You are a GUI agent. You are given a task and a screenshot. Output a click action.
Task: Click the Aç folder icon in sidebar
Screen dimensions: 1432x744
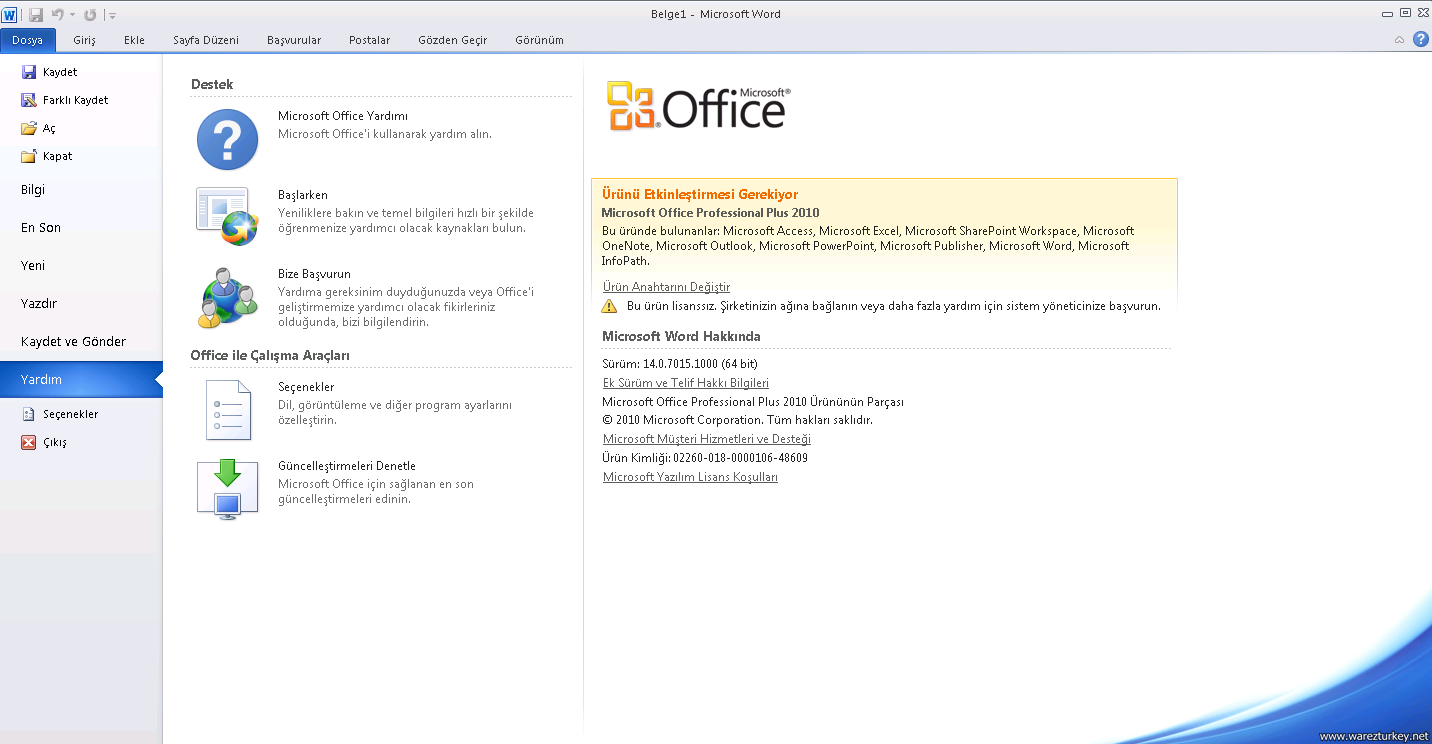[28, 128]
